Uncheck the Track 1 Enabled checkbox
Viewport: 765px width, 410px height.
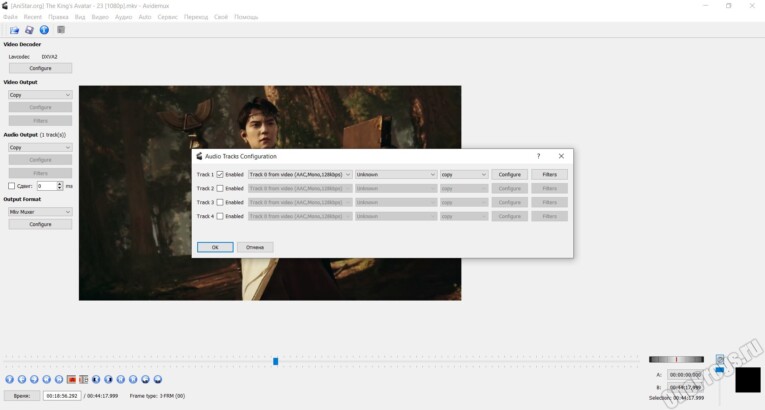tap(220, 174)
